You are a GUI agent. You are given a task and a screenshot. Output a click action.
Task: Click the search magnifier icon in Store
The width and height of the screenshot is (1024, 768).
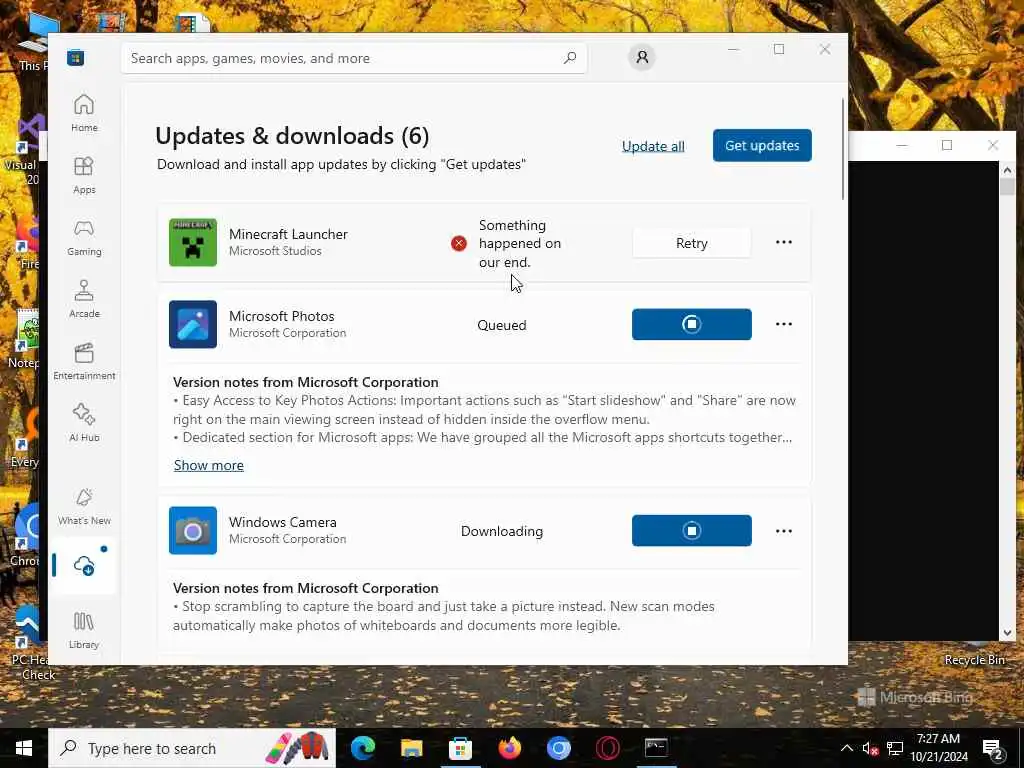[x=569, y=58]
